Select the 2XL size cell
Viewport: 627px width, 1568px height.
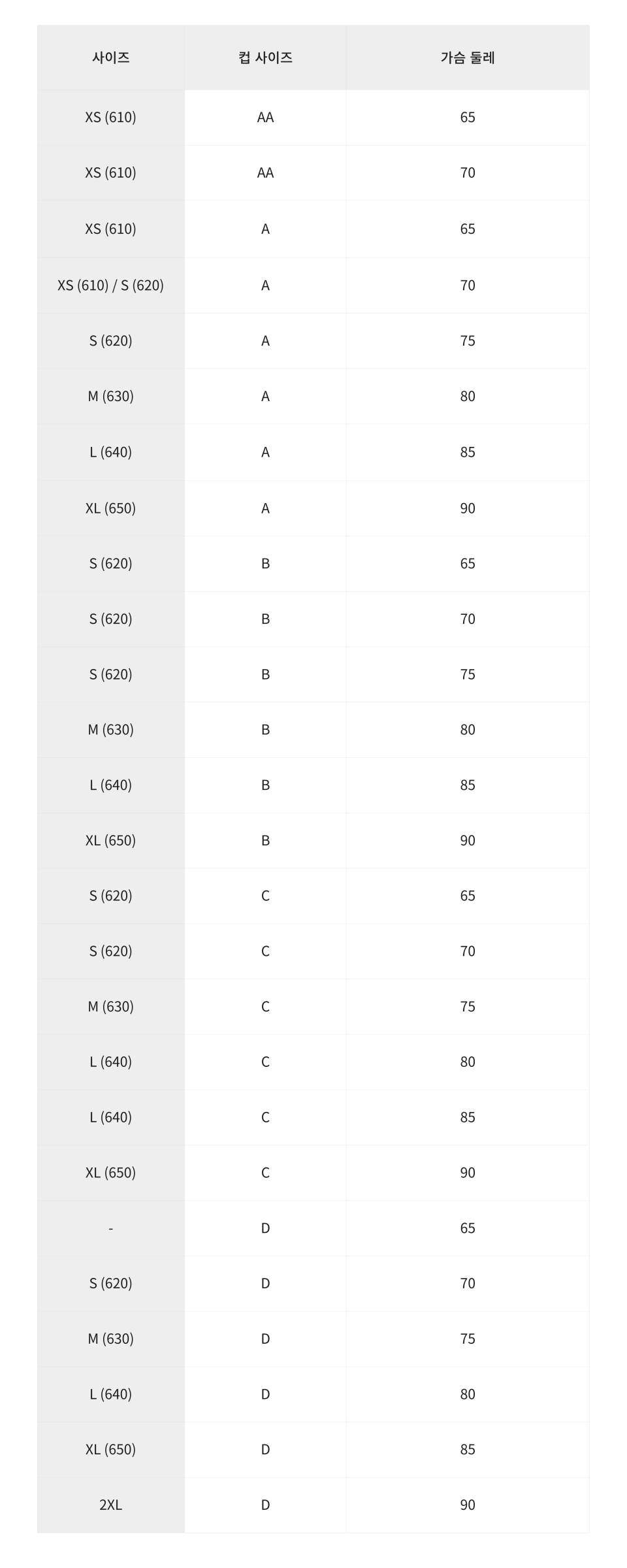pos(110,1505)
